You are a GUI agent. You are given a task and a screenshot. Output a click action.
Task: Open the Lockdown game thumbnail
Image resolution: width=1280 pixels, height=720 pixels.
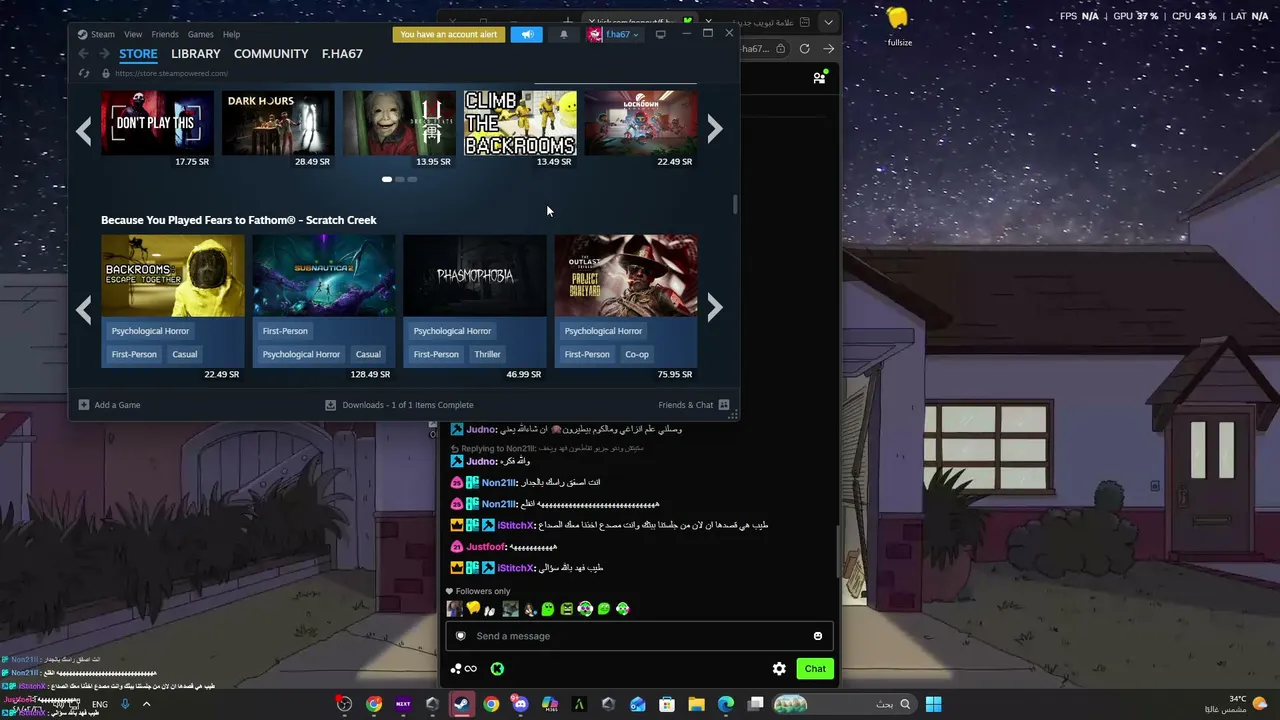tap(641, 123)
